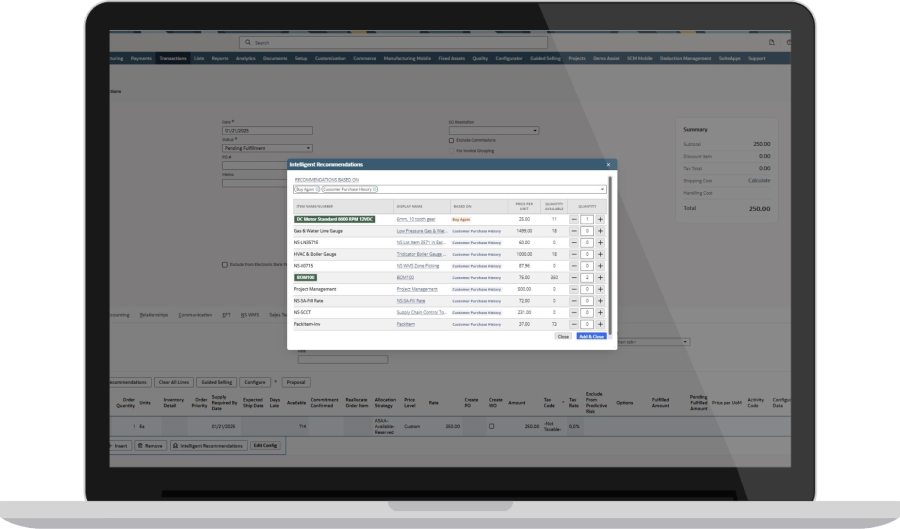This screenshot has height=529, width=900.
Task: Open Low Pressure Gas & Wat... link
Action: pos(422,231)
